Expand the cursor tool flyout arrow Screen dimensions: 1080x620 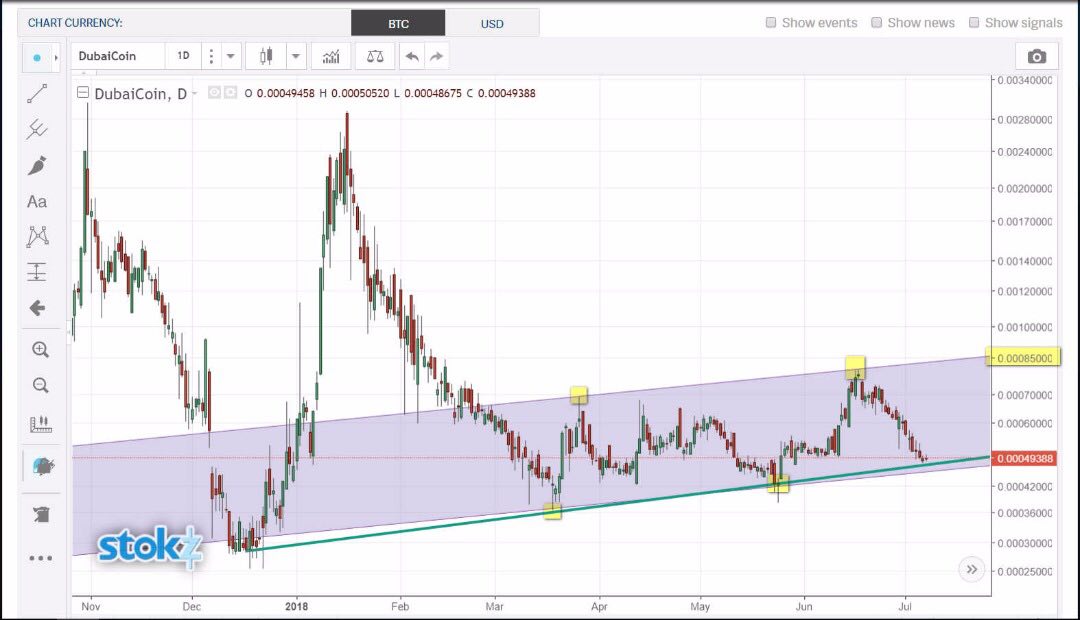(x=56, y=57)
